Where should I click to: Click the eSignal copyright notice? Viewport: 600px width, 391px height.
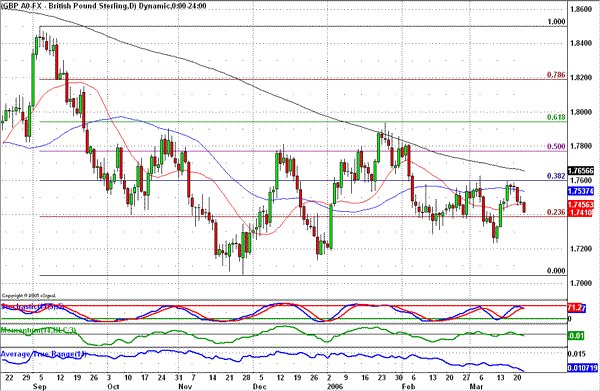point(29,296)
